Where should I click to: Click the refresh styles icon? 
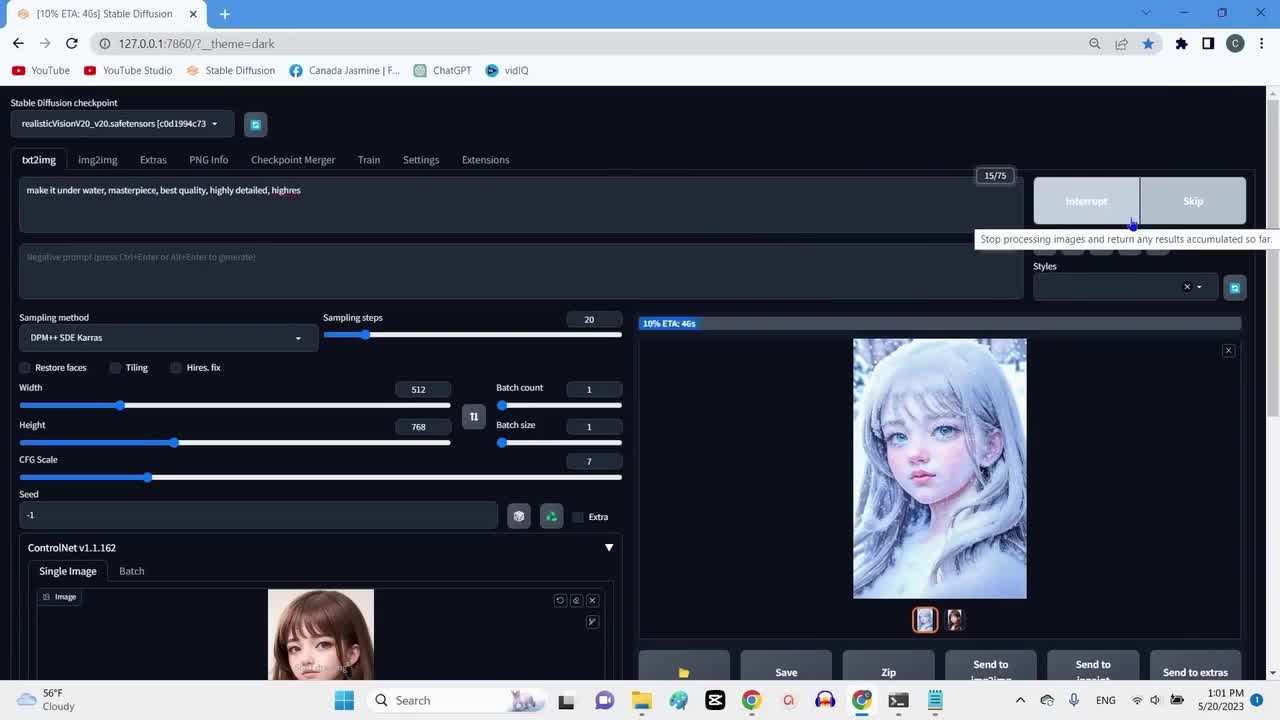[1234, 288]
